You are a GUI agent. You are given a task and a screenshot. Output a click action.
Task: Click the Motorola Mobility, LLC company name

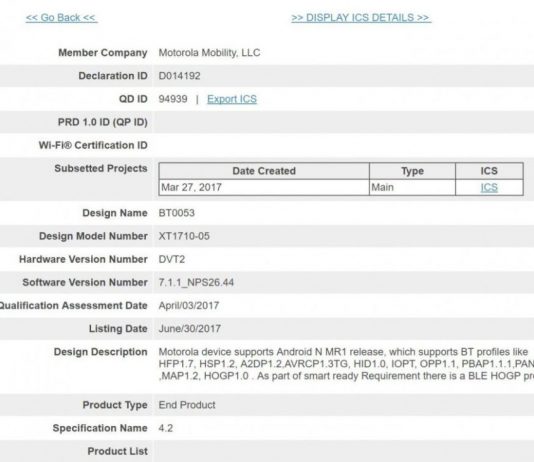[209, 53]
